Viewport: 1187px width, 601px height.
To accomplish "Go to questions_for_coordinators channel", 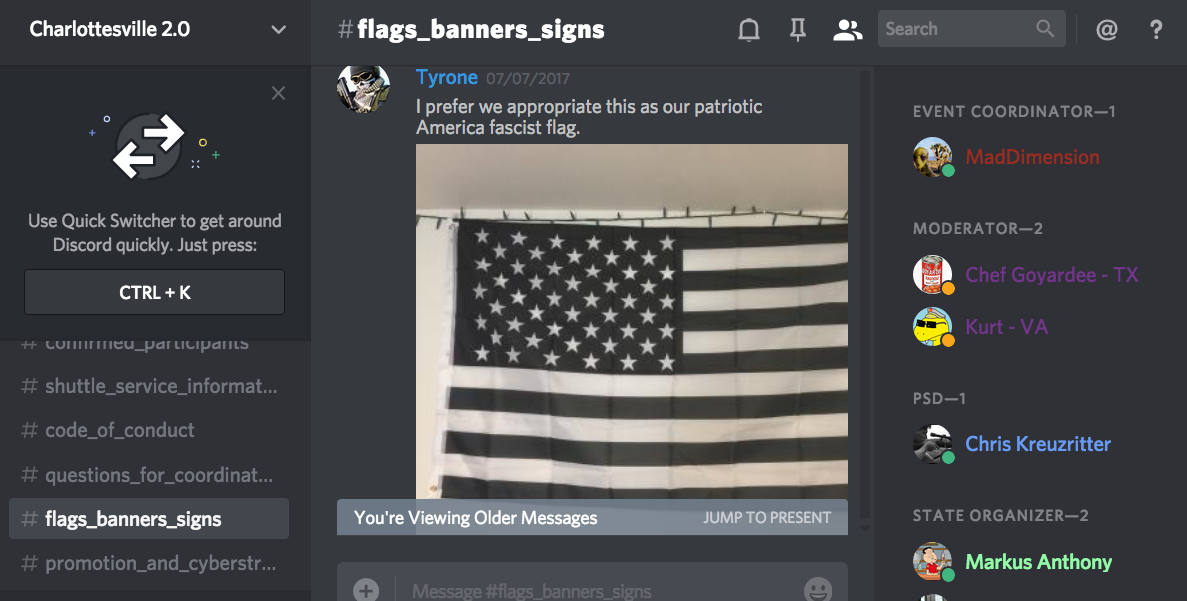I will 149,475.
